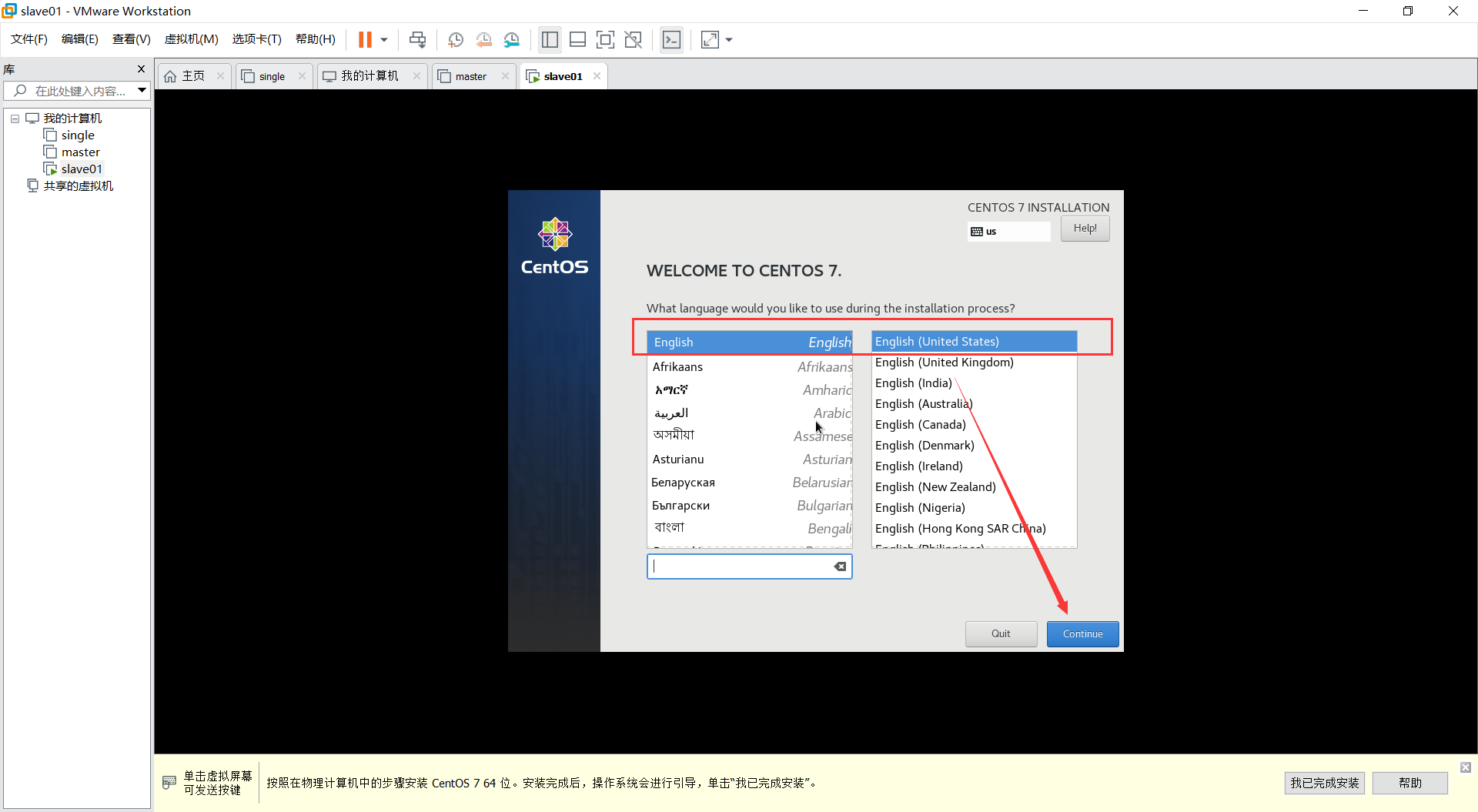This screenshot has height=812, width=1478.
Task: Clear the language search field
Action: tap(839, 566)
